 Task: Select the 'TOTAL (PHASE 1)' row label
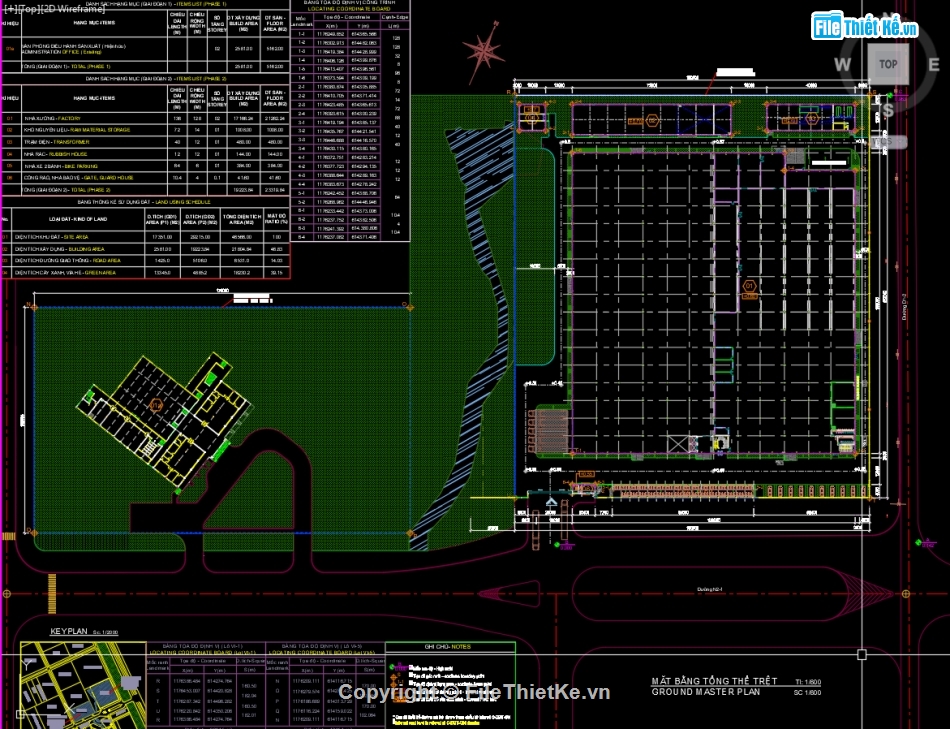click(91, 67)
